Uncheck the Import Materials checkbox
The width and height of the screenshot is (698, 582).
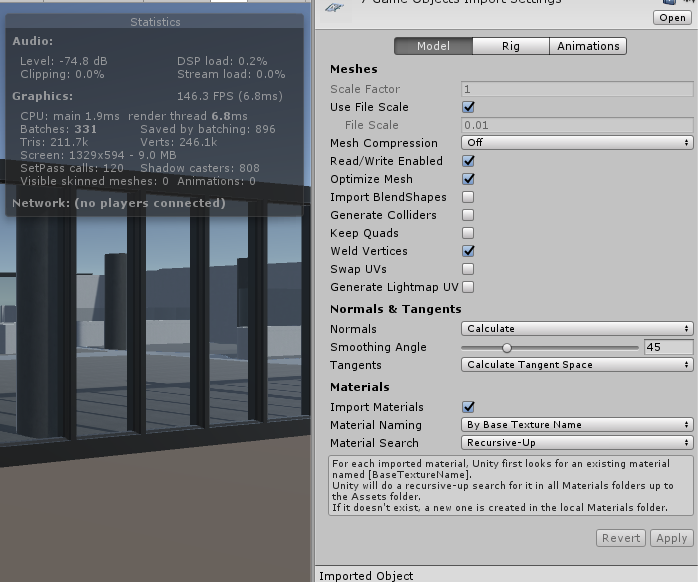coord(468,407)
